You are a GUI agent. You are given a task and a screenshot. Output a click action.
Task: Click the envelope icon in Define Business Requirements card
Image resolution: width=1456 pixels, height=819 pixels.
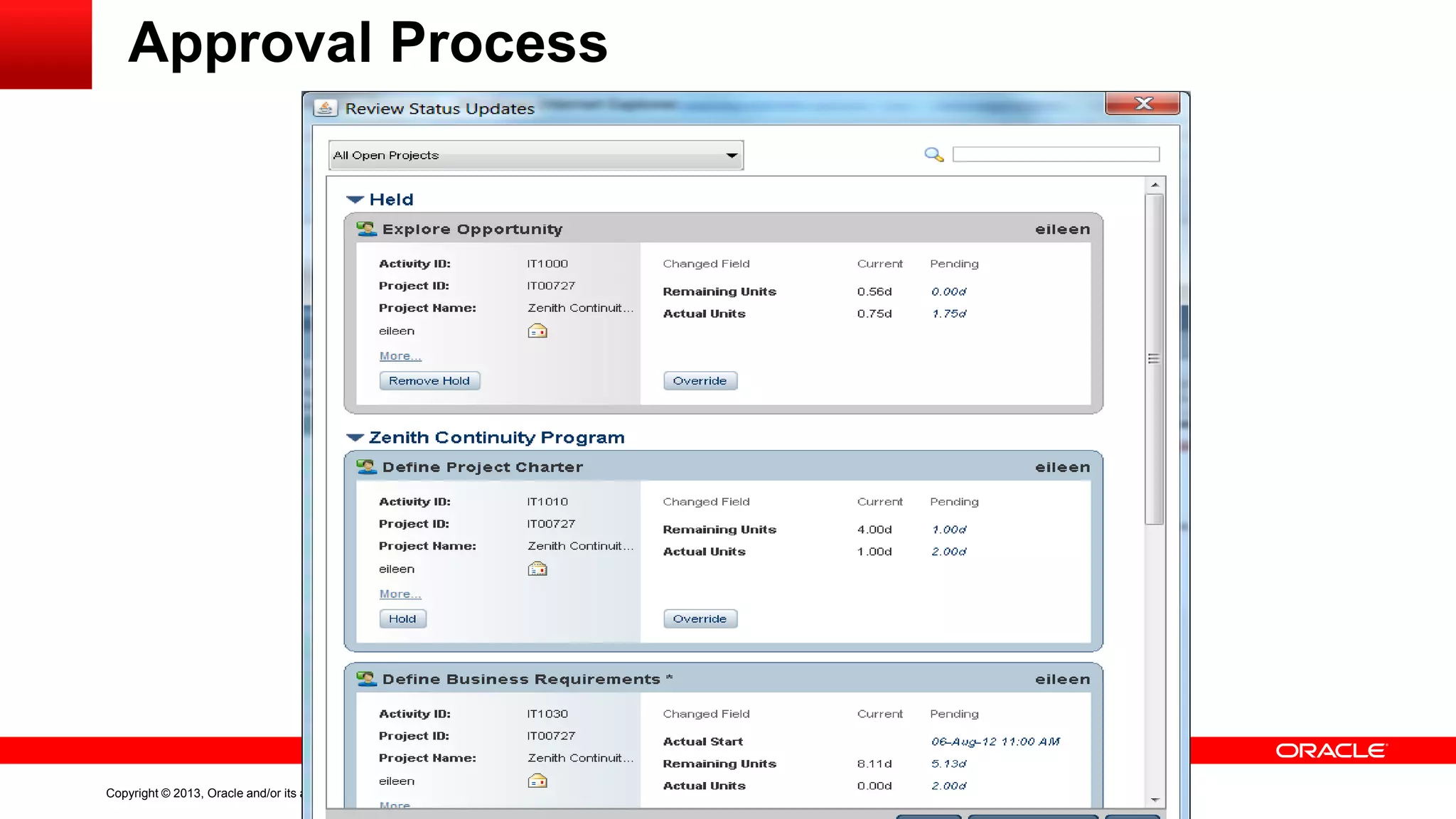coord(537,781)
